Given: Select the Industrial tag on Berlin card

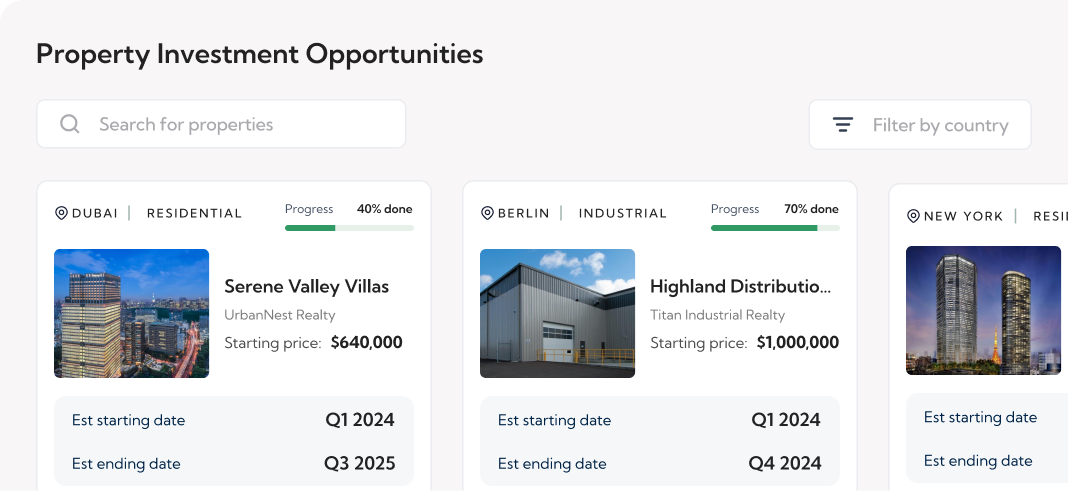Looking at the screenshot, I should 622,213.
